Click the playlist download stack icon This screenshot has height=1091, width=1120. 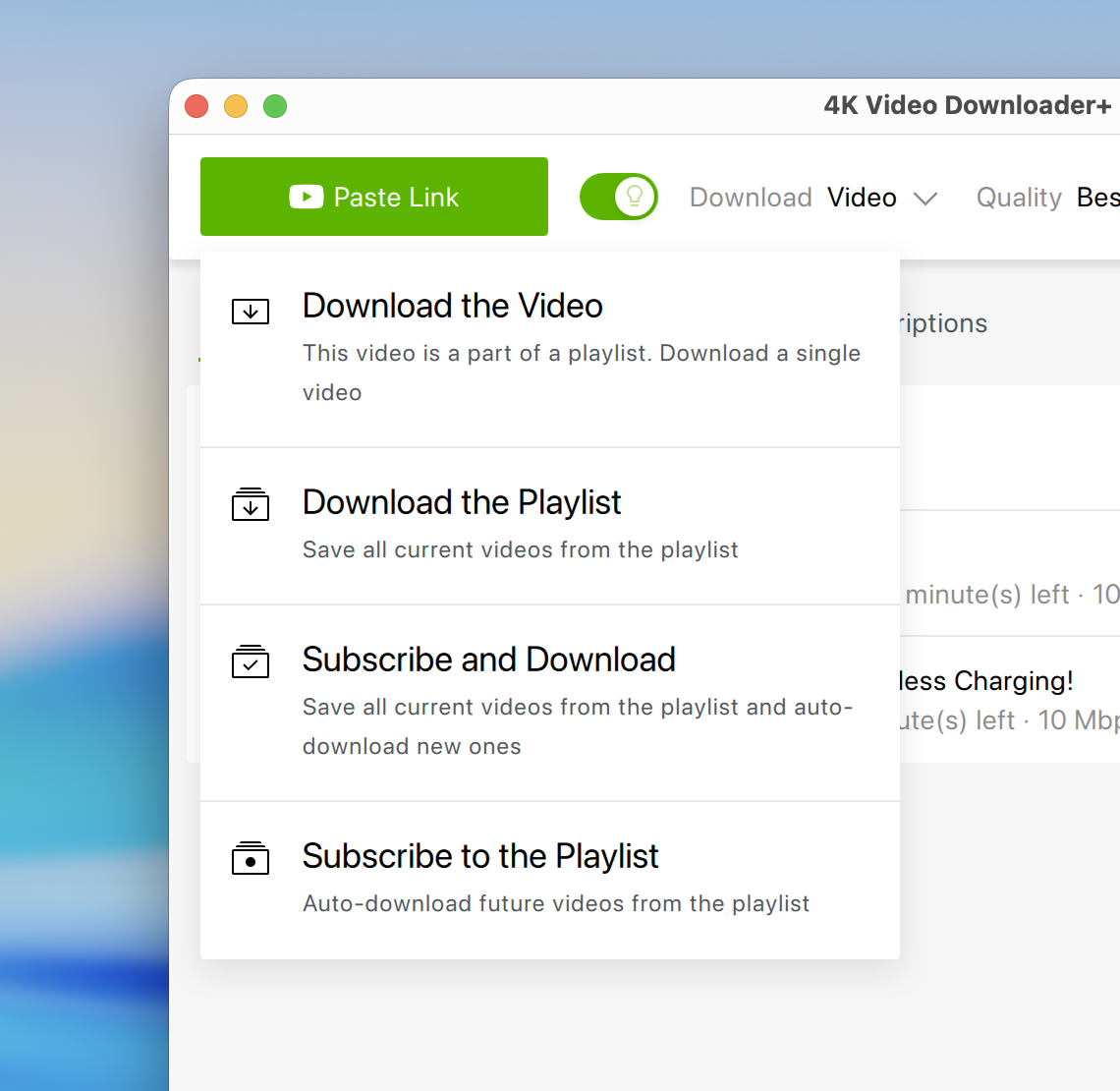pyautogui.click(x=251, y=503)
